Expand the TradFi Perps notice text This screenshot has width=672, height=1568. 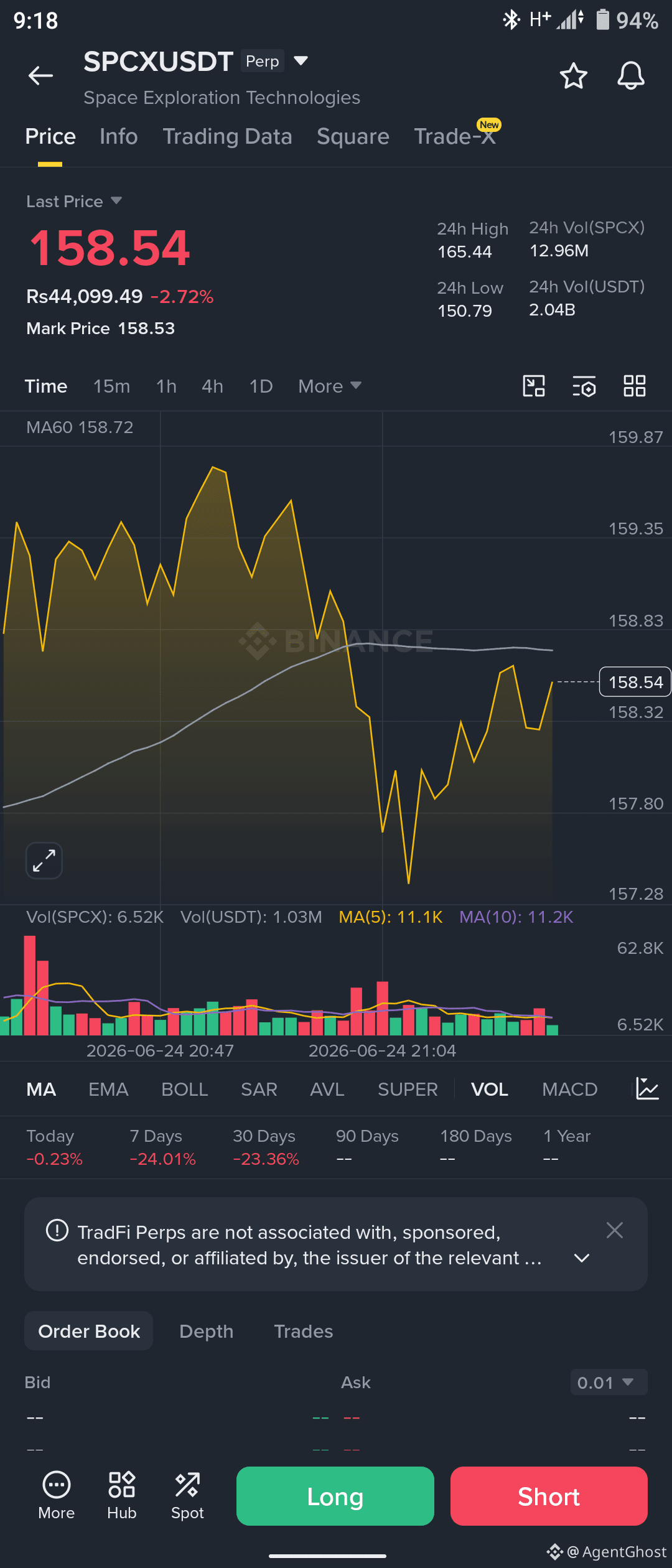(x=582, y=1258)
